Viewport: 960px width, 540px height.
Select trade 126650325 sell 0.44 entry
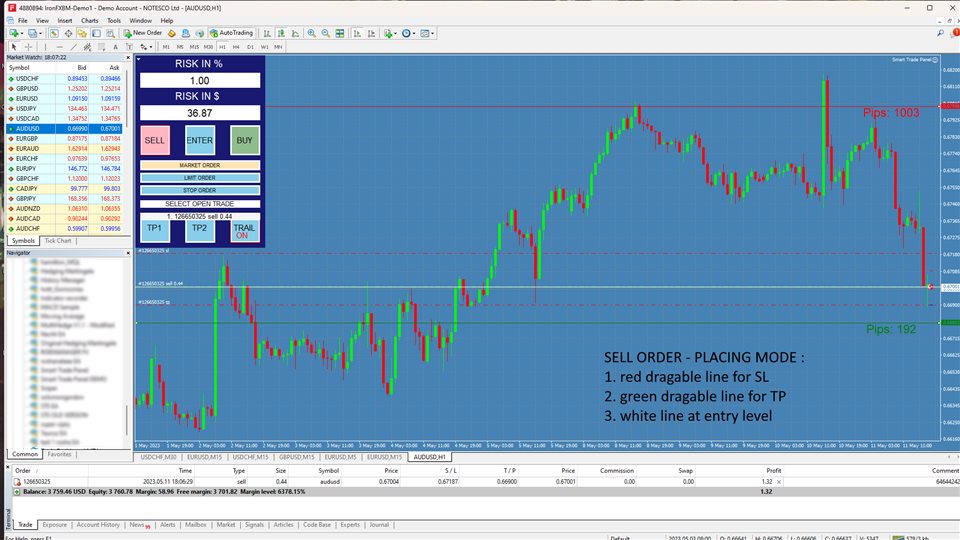coord(200,216)
